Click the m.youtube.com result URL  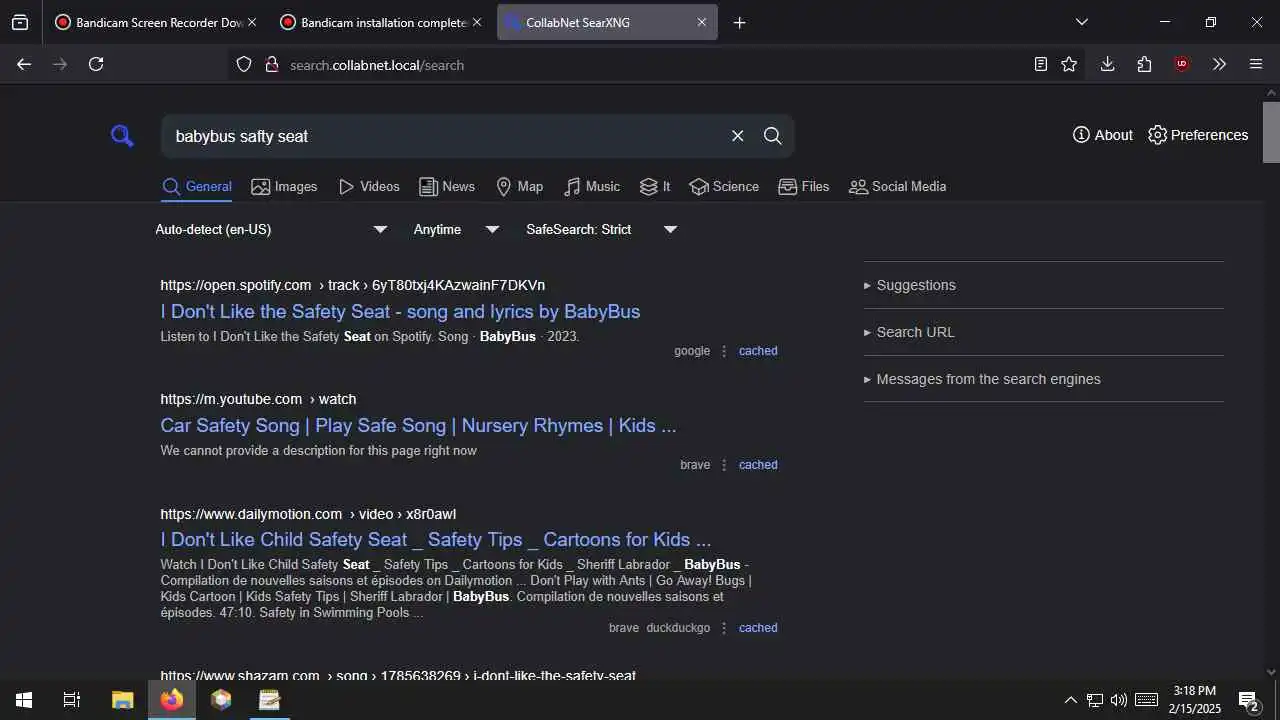click(258, 399)
